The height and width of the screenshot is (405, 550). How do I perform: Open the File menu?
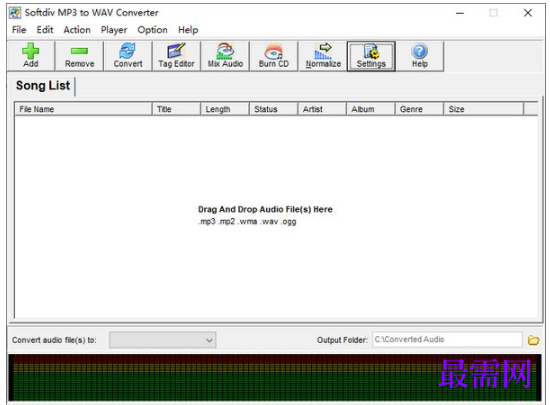pyautogui.click(x=19, y=30)
